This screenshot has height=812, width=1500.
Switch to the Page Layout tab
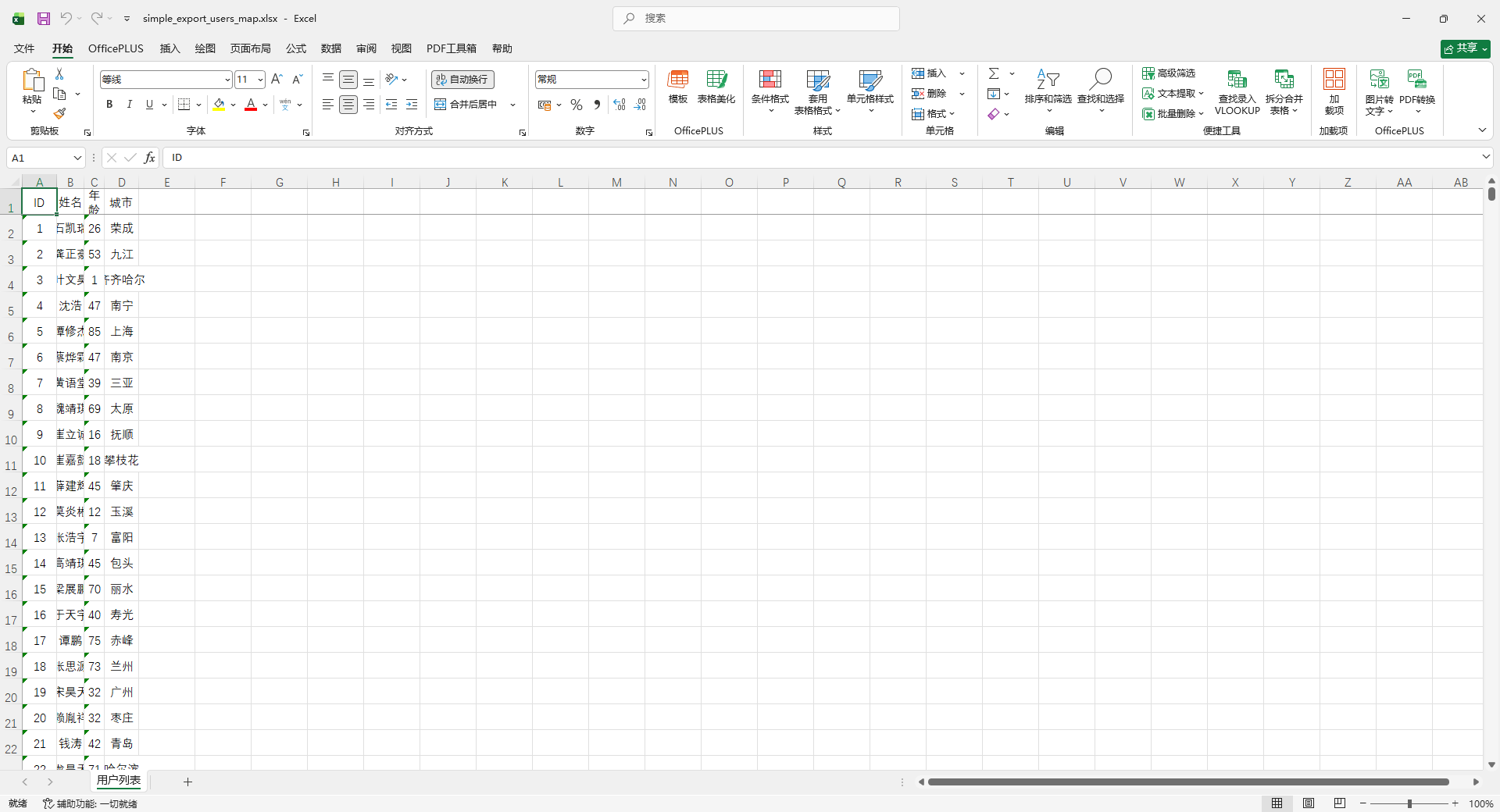[x=250, y=48]
